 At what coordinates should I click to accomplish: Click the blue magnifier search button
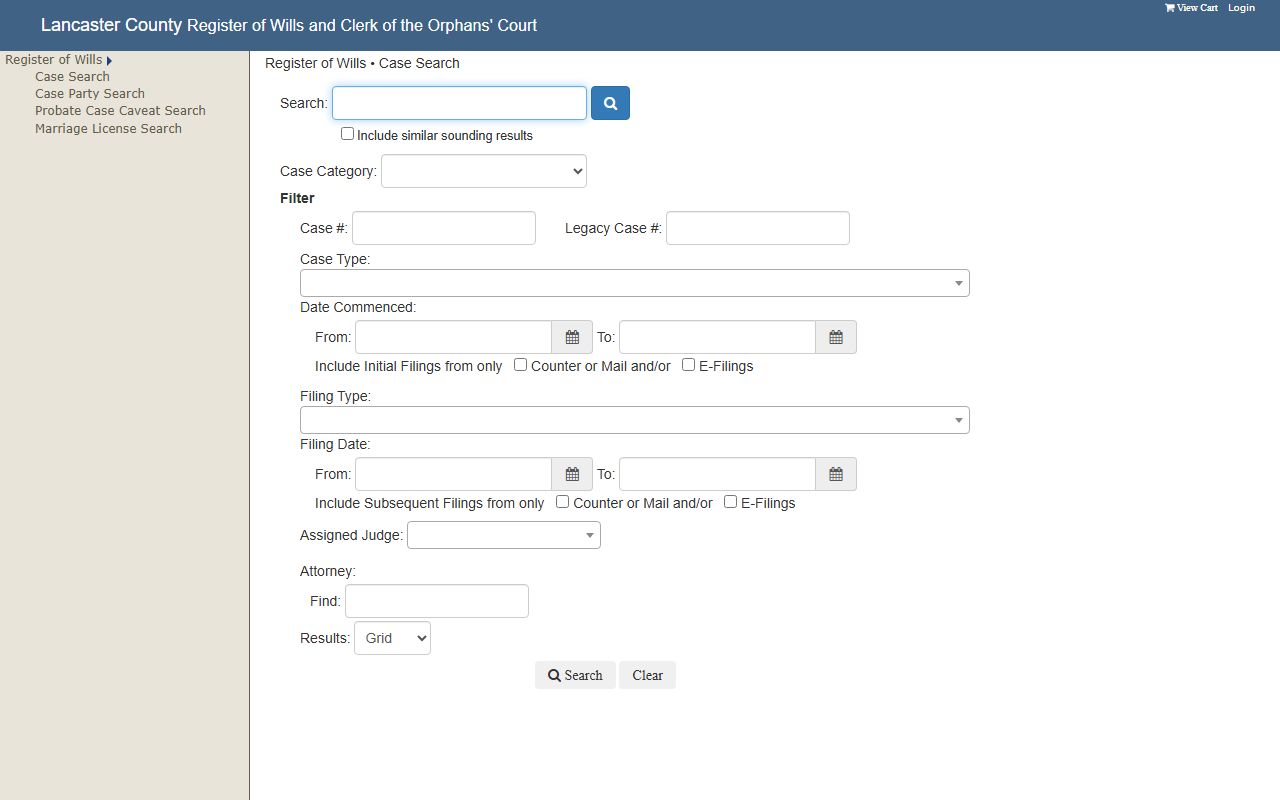(x=610, y=103)
